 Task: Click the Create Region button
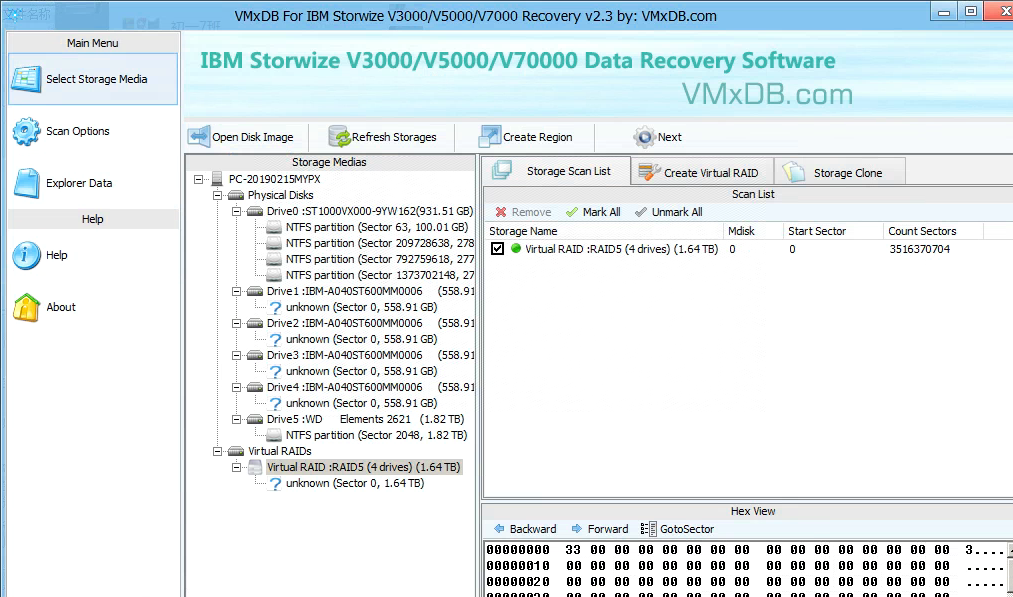pos(526,137)
